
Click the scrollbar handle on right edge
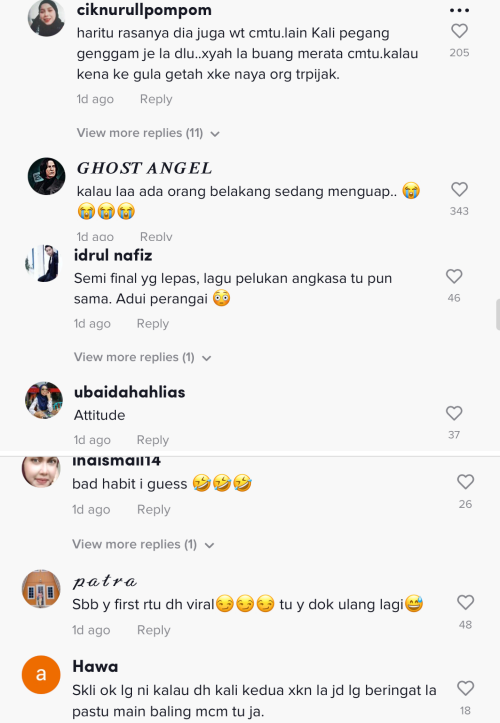coord(498,314)
